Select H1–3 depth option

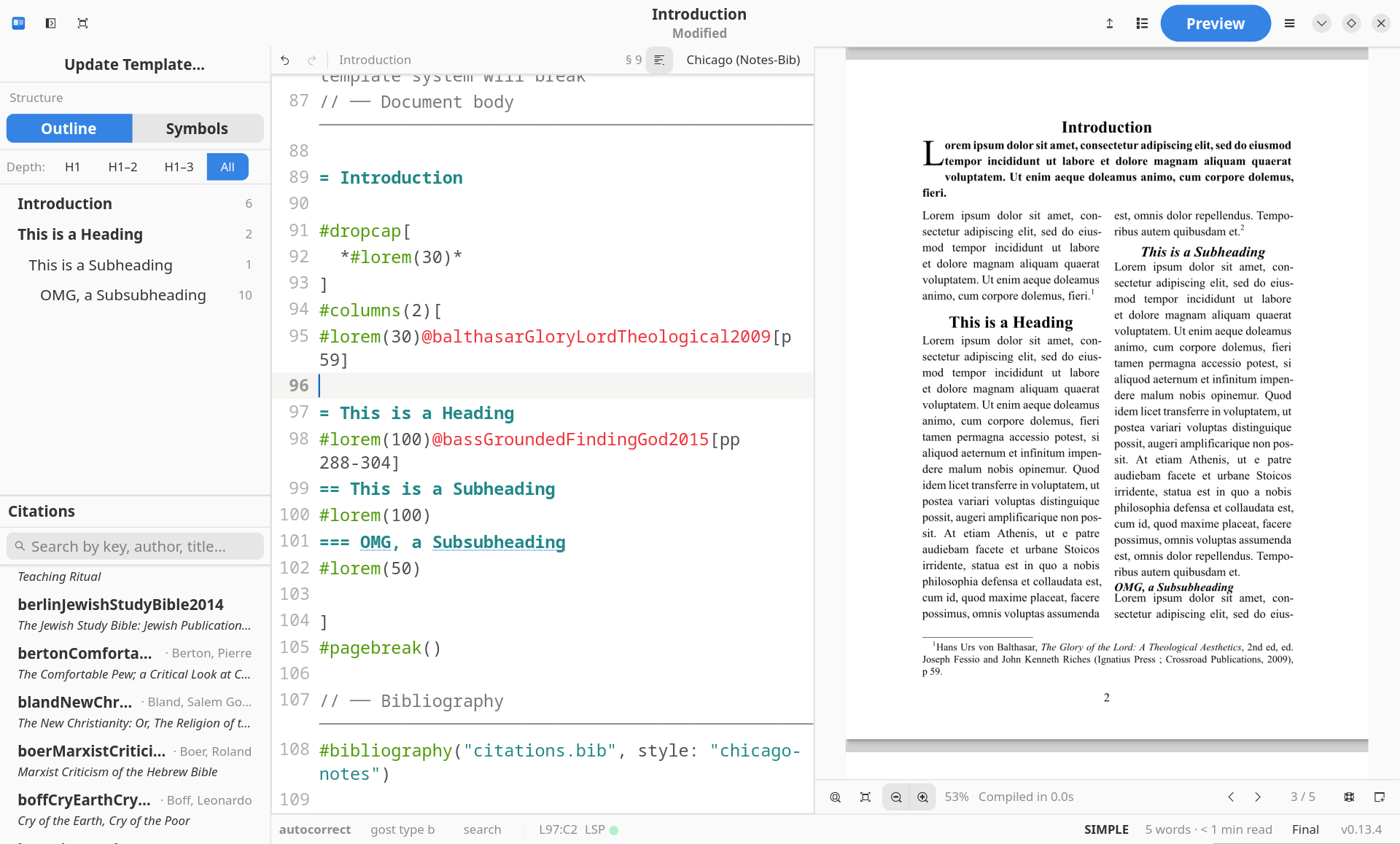(179, 167)
